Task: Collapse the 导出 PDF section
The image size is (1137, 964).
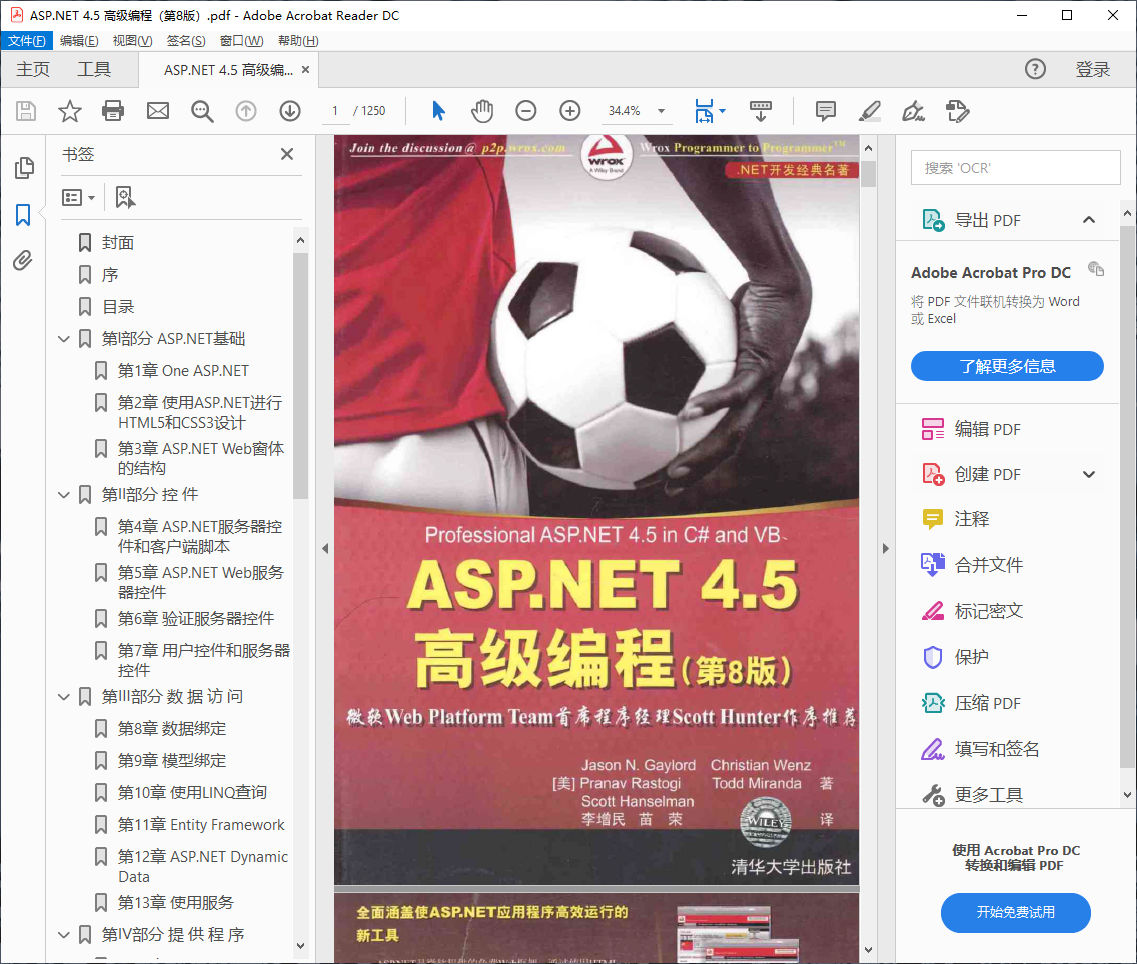Action: 1088,220
